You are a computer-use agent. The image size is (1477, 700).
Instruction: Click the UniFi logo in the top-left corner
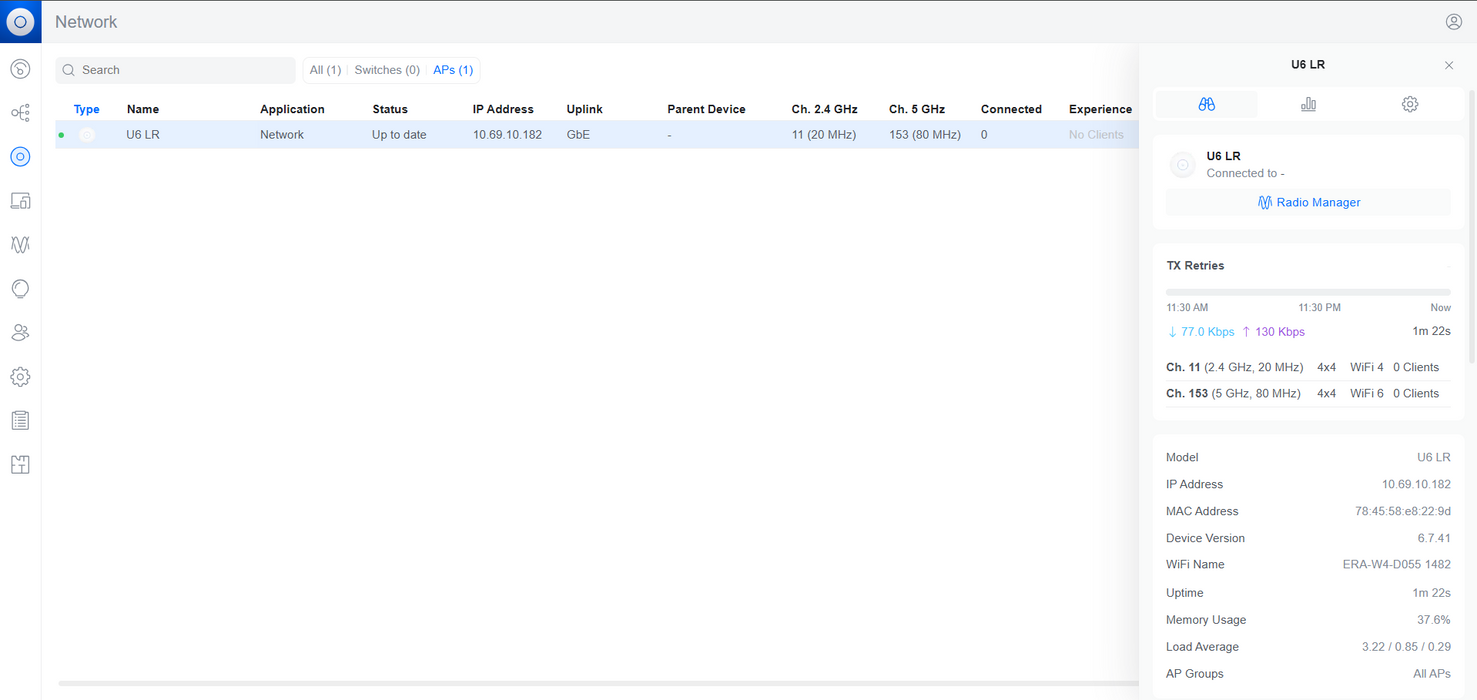point(20,21)
